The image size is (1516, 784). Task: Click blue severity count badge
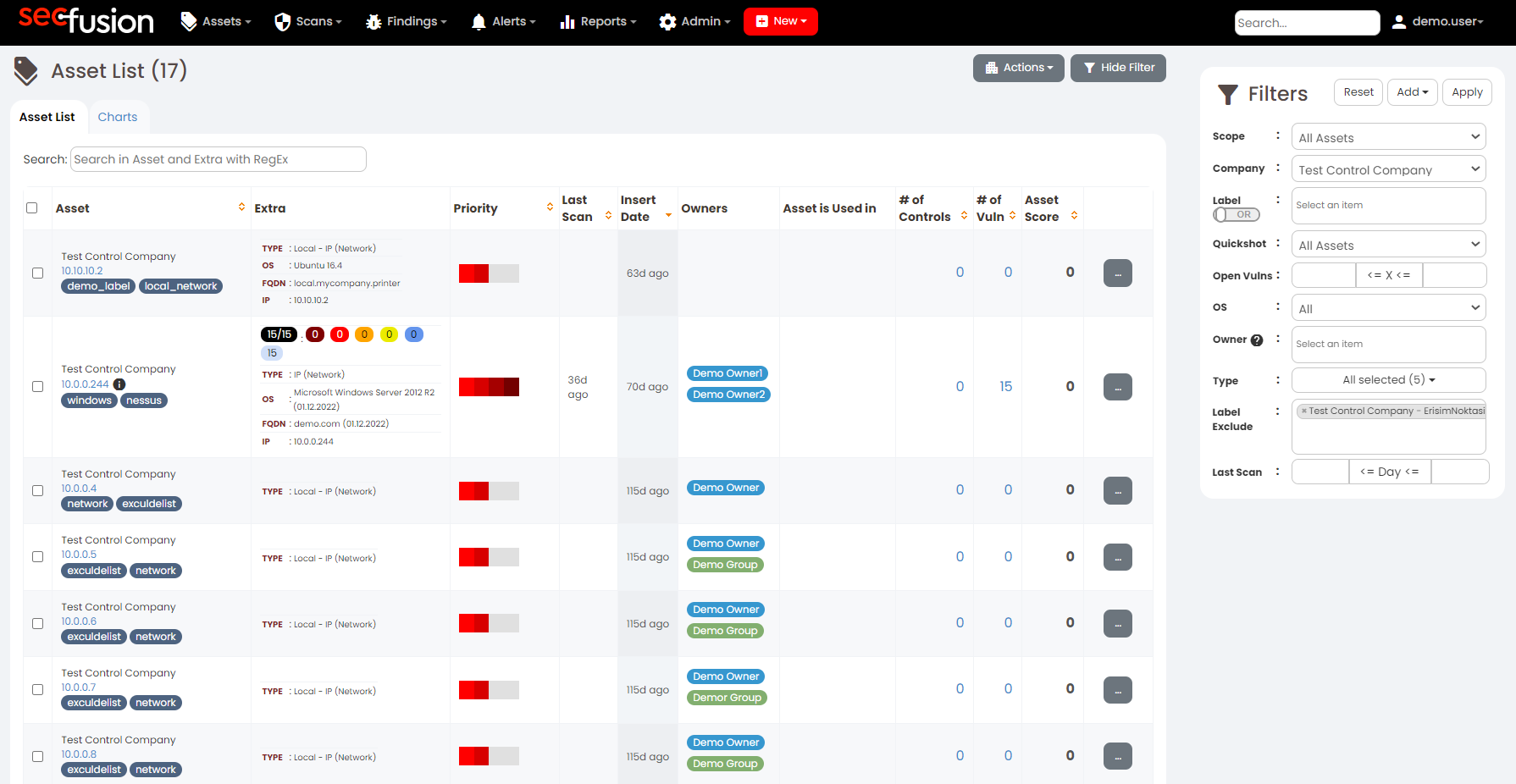tap(414, 334)
